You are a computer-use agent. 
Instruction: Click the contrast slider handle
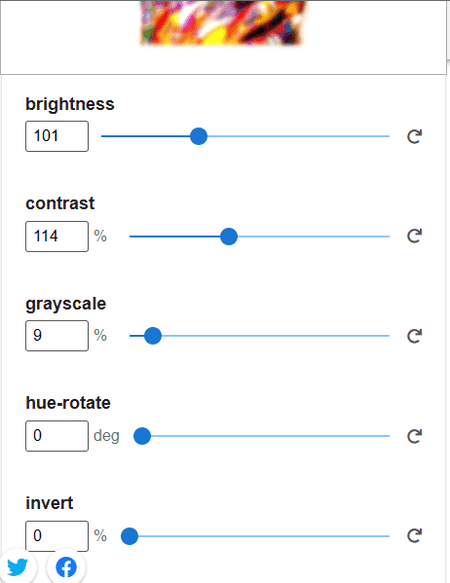tap(229, 236)
